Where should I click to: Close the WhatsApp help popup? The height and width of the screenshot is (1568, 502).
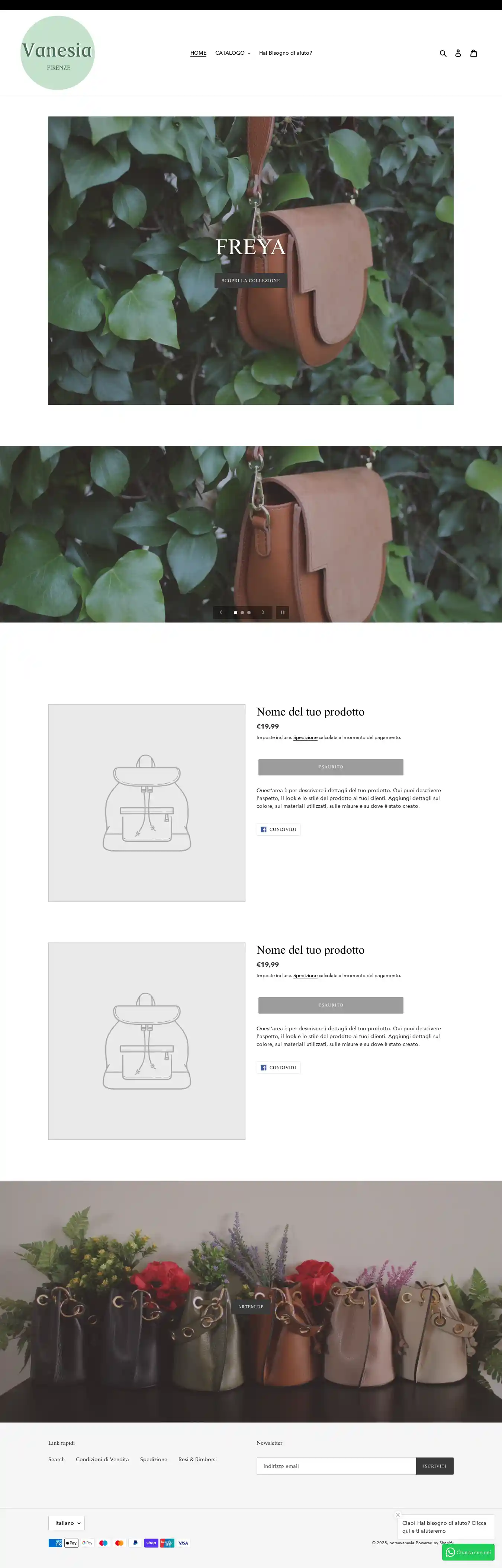click(x=398, y=1514)
